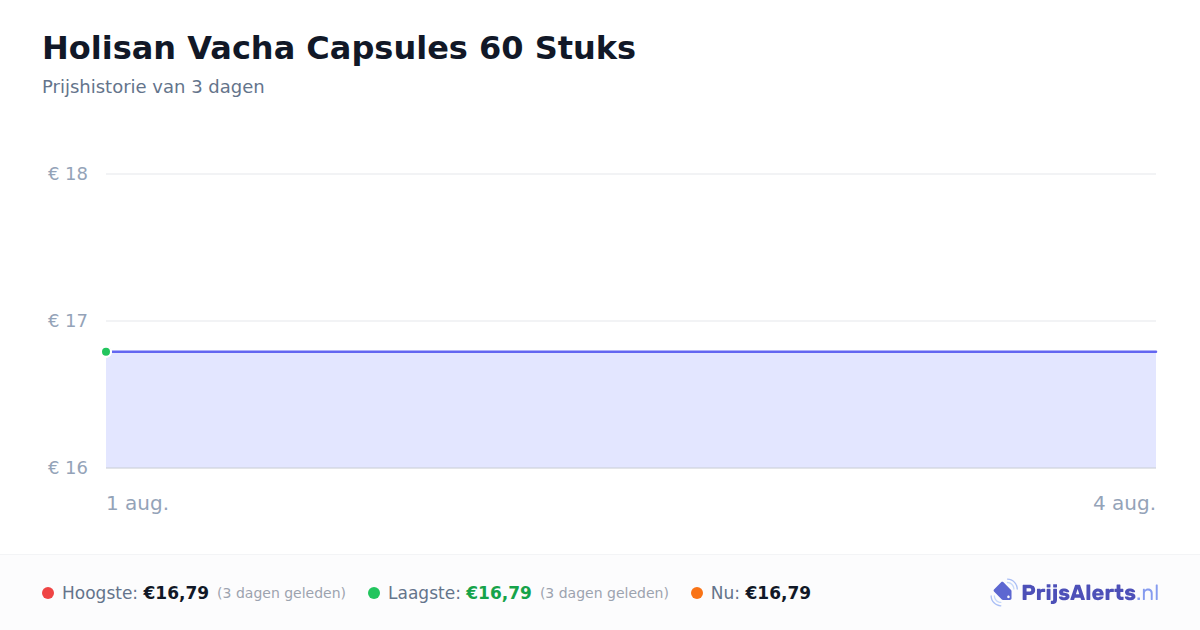Click the blue price line in chart
1200x630 pixels.
coord(631,352)
